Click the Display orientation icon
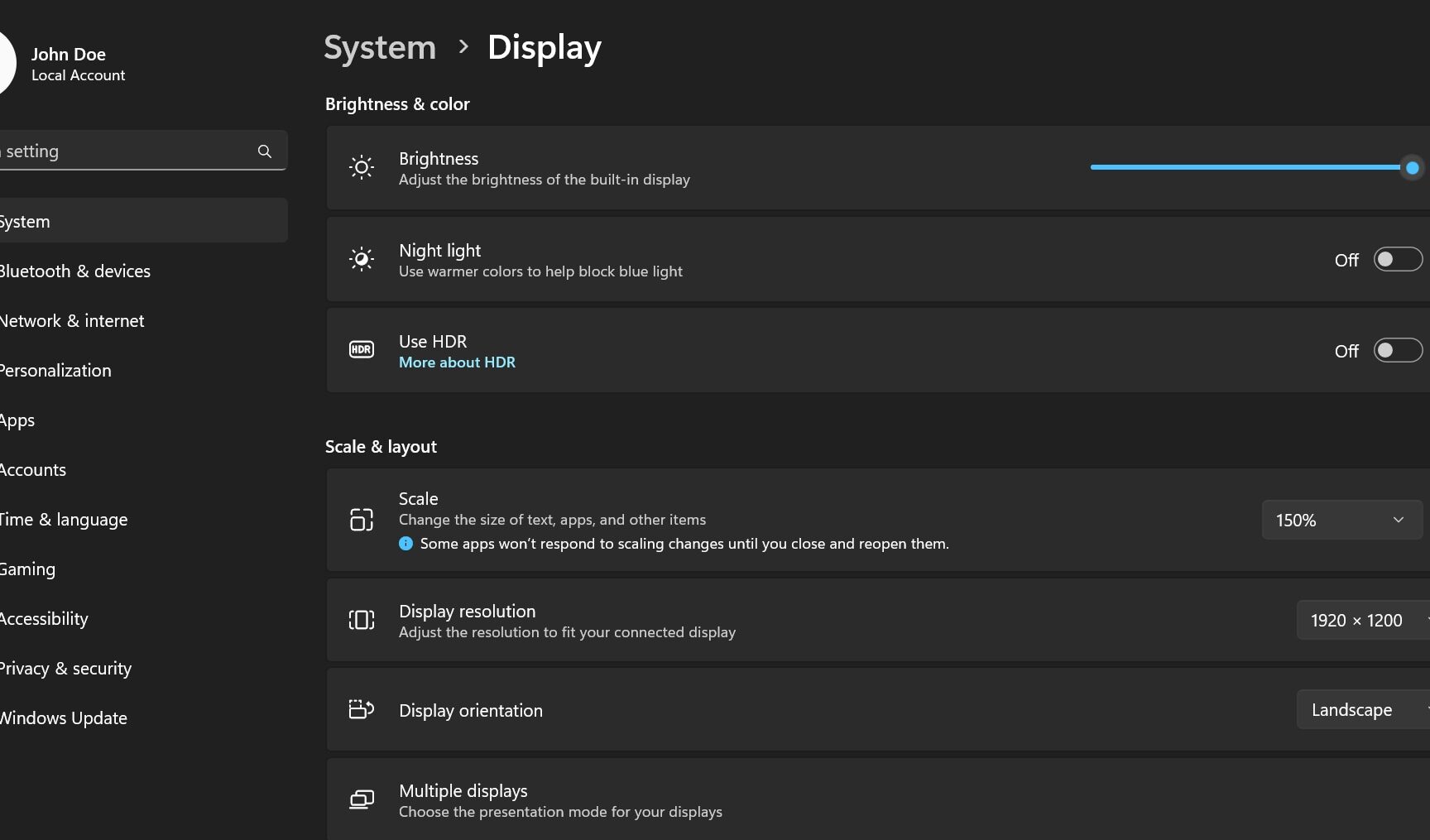The image size is (1430, 840). click(362, 709)
